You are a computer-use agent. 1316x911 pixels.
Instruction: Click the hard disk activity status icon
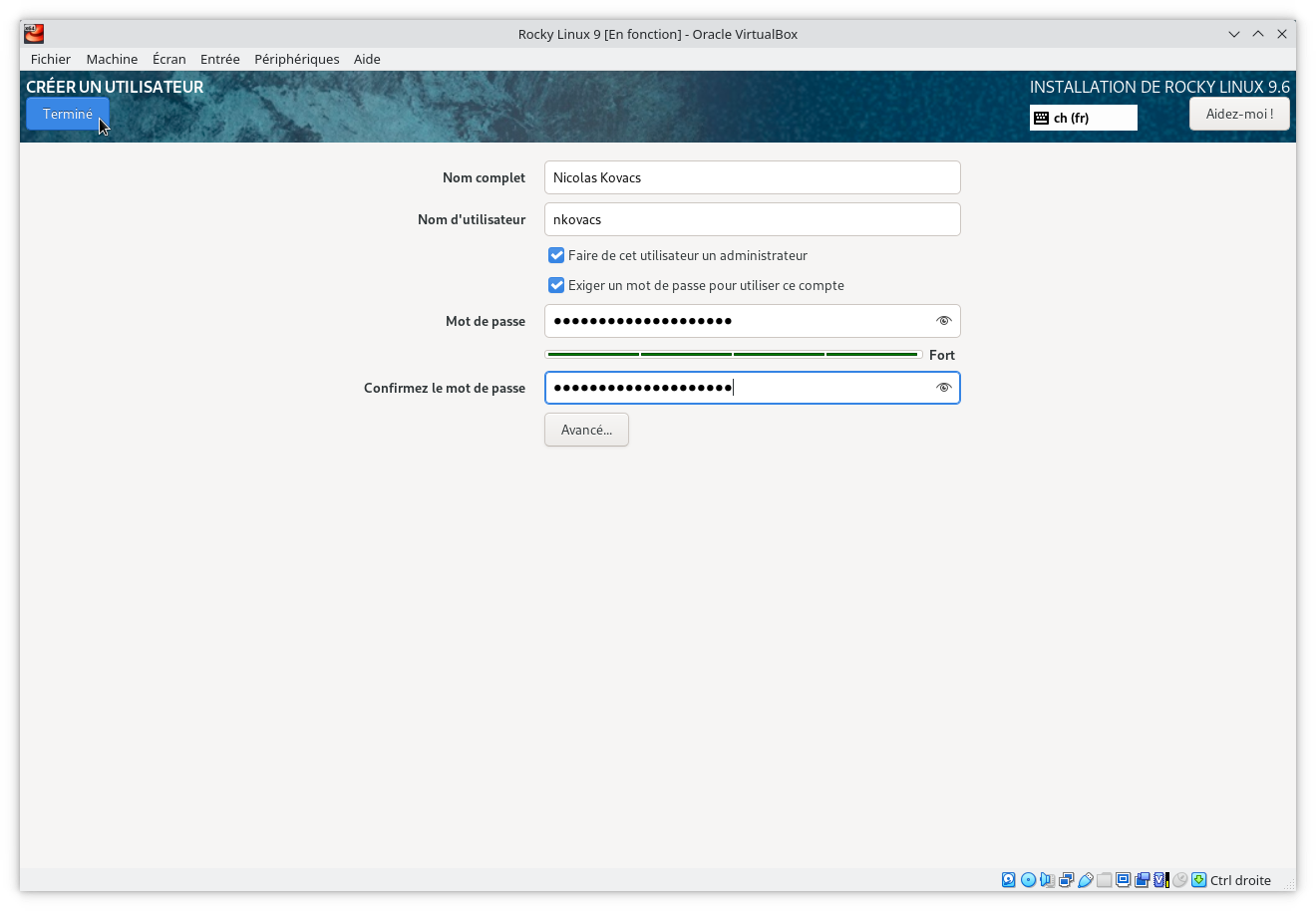[1009, 880]
